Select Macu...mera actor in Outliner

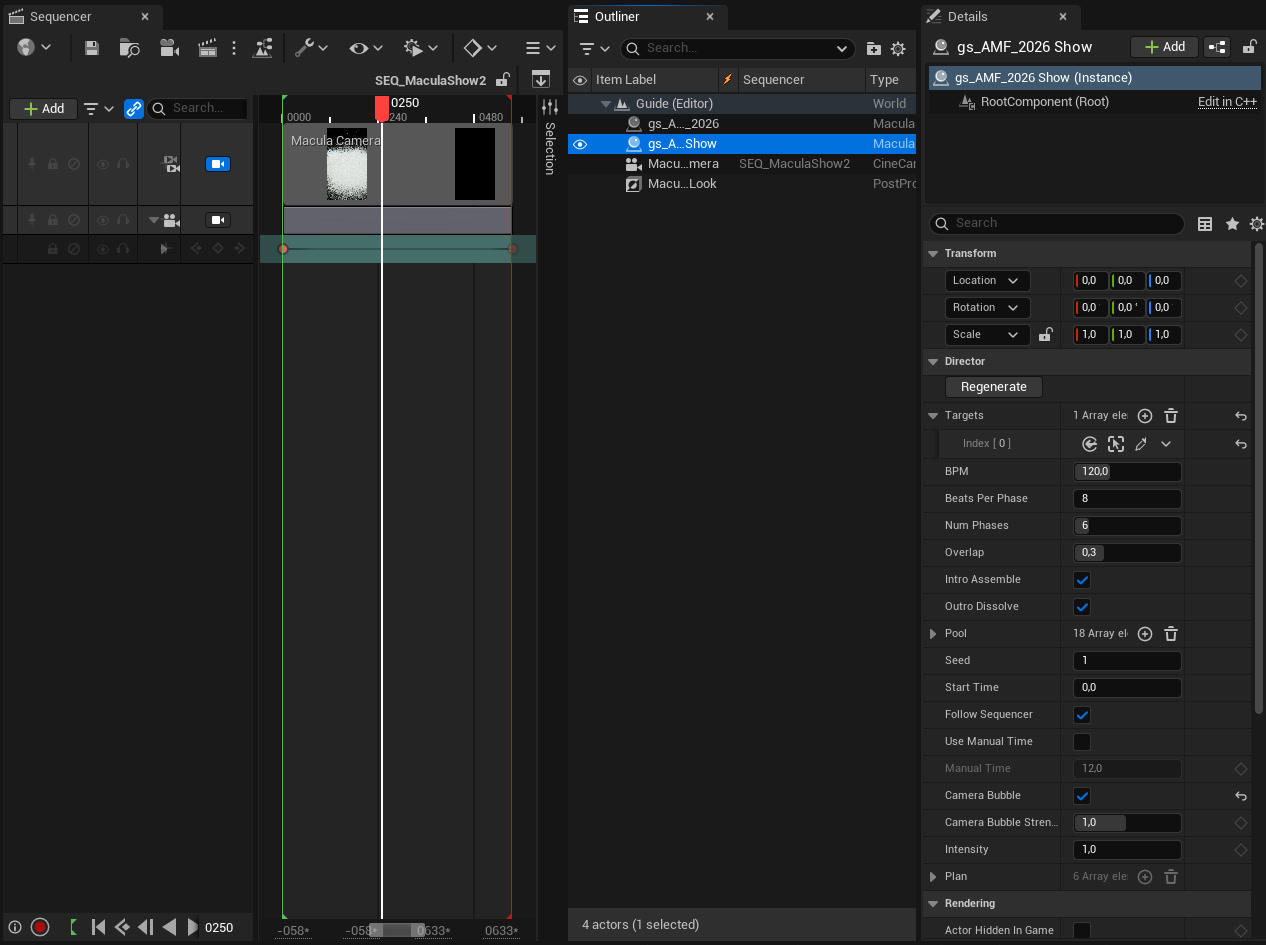click(x=683, y=164)
